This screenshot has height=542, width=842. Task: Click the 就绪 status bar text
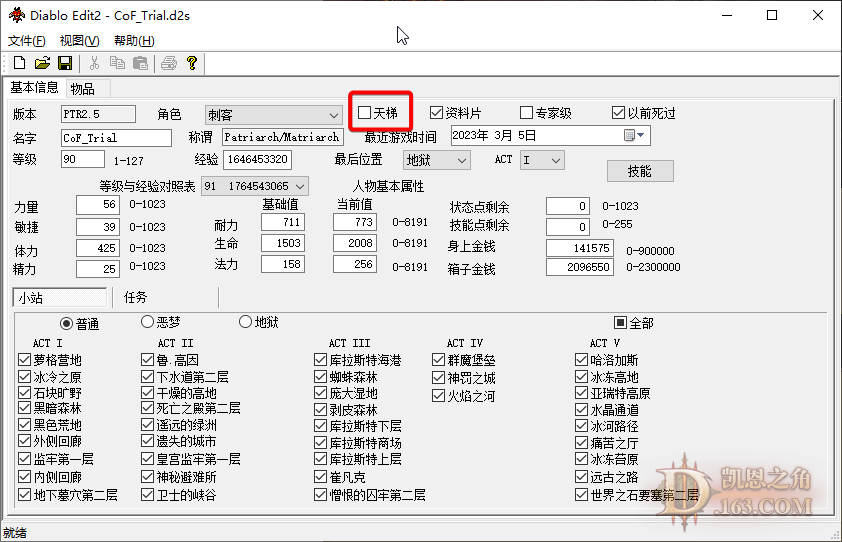coord(15,533)
